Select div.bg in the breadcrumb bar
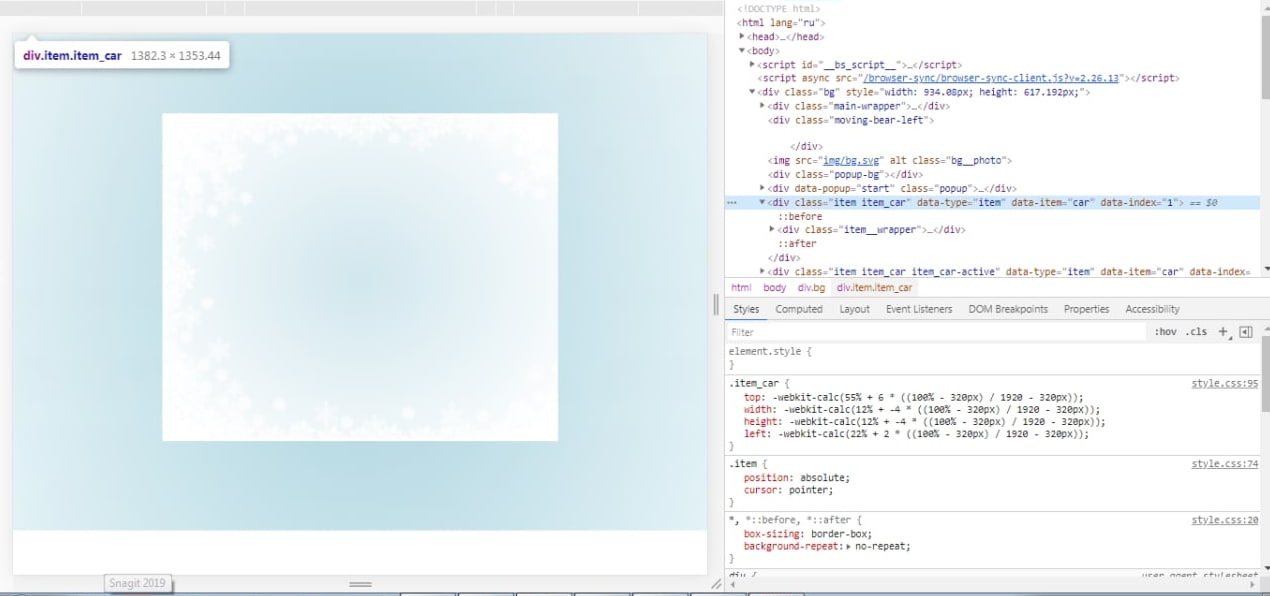Viewport: 1270px width, 596px height. (812, 288)
